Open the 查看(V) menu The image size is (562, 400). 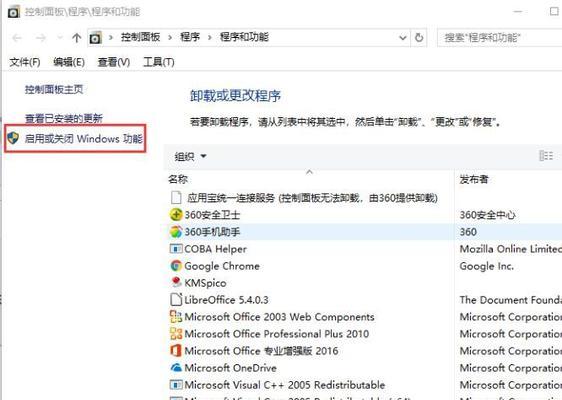click(114, 62)
